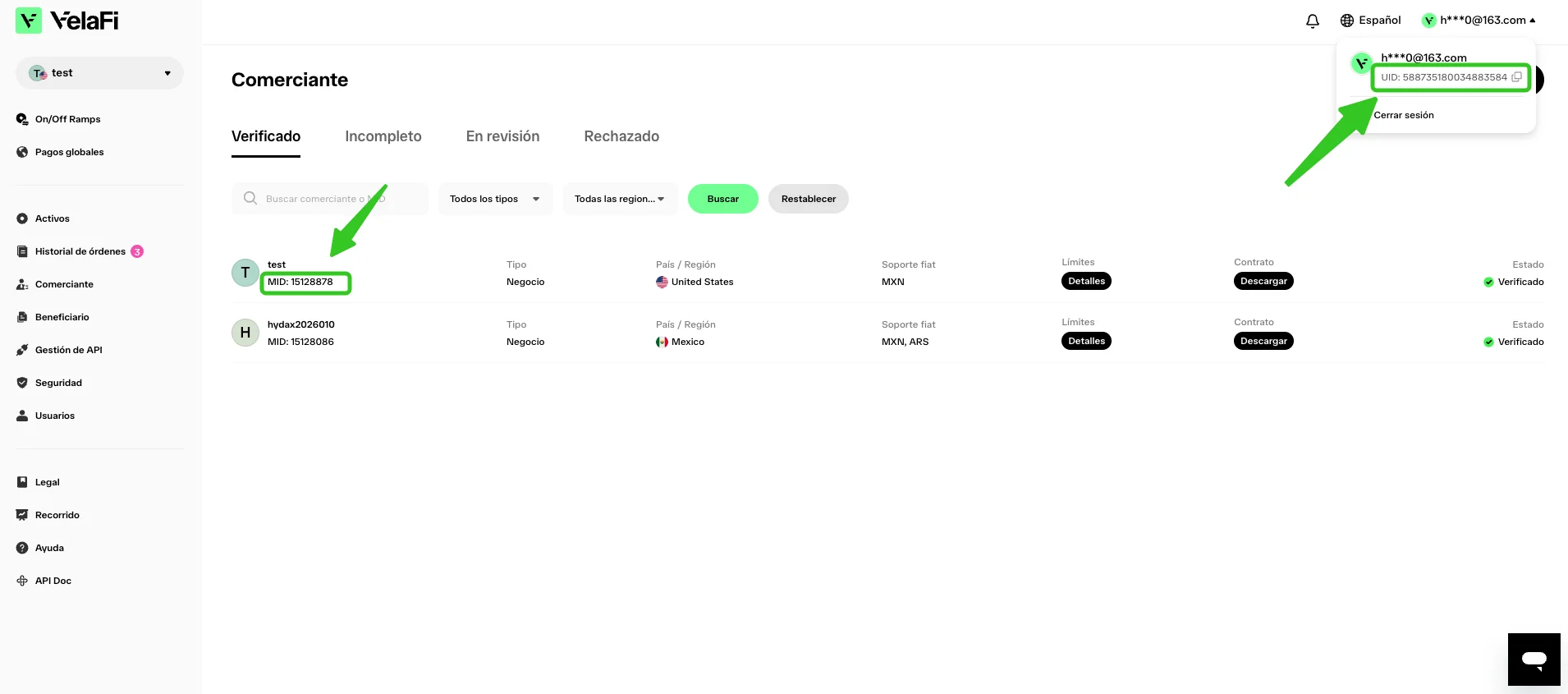Open Todas las regiones dropdown
Viewport: 1568px width, 694px height.
coord(620,199)
